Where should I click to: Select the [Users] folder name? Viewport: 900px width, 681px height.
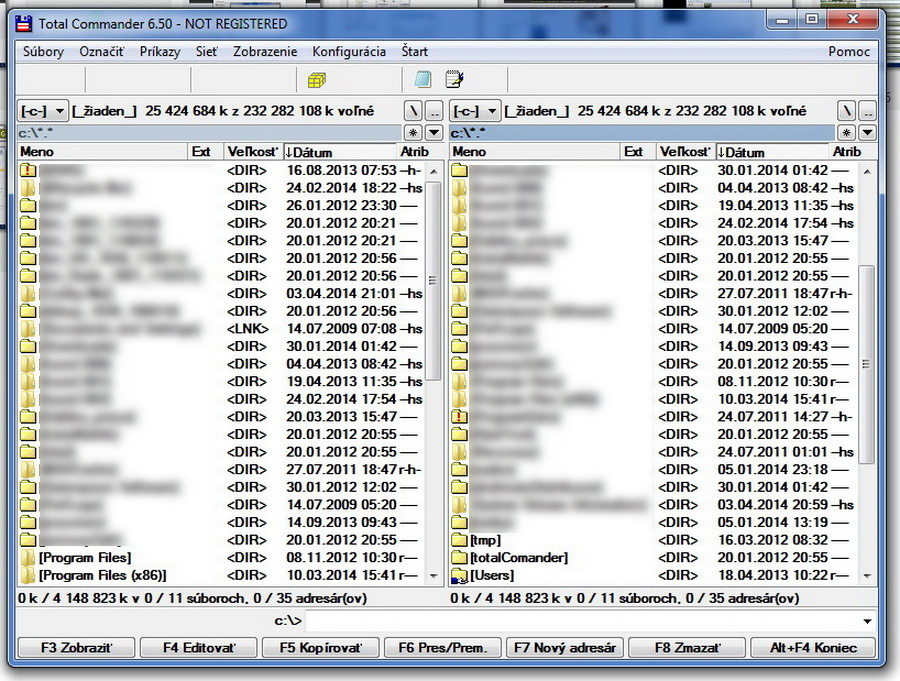pyautogui.click(x=492, y=575)
